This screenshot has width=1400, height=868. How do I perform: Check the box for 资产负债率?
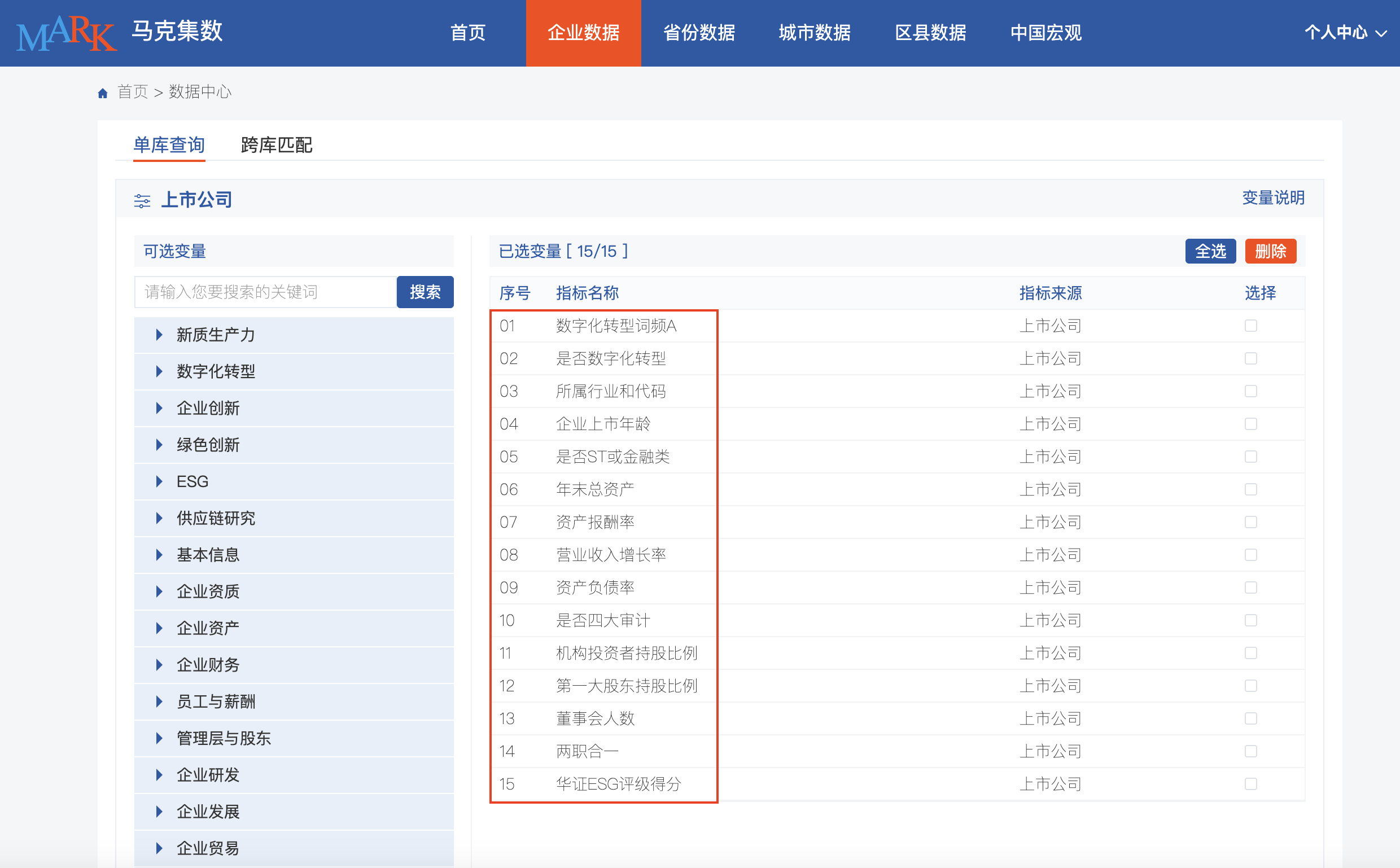coord(1251,588)
